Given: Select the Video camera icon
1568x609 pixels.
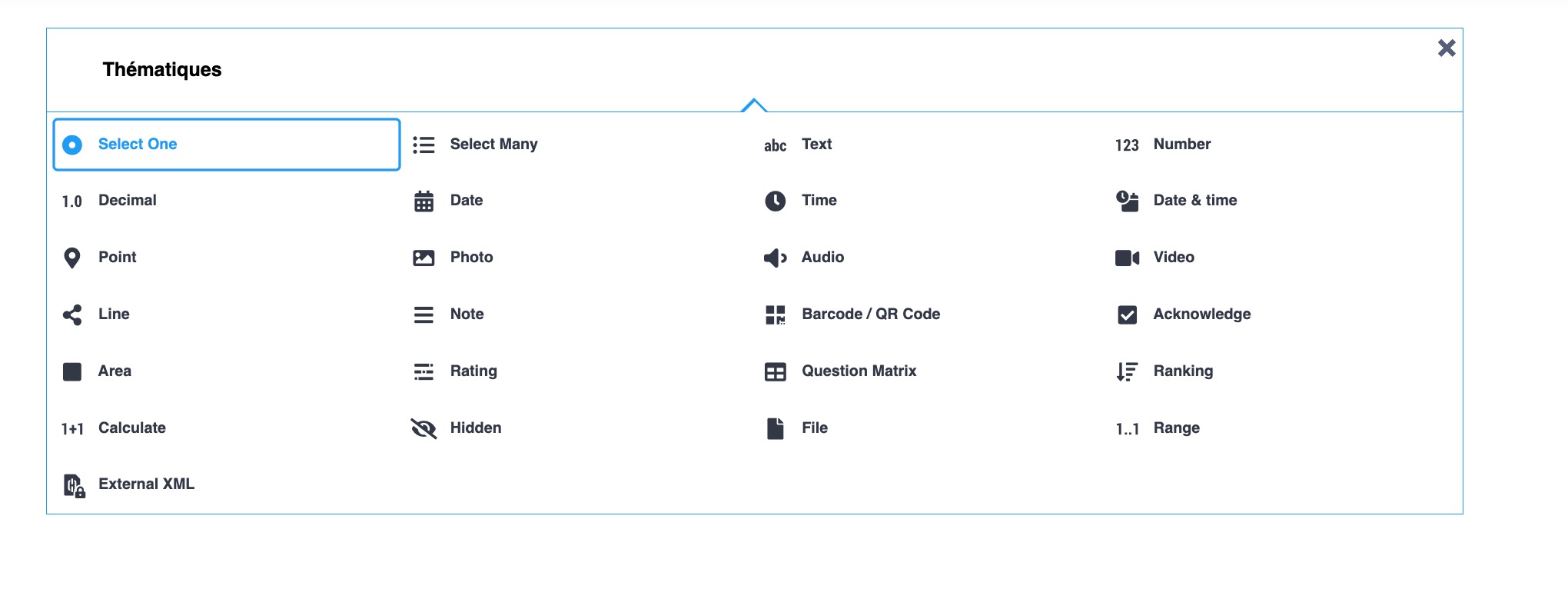Looking at the screenshot, I should 1127,258.
